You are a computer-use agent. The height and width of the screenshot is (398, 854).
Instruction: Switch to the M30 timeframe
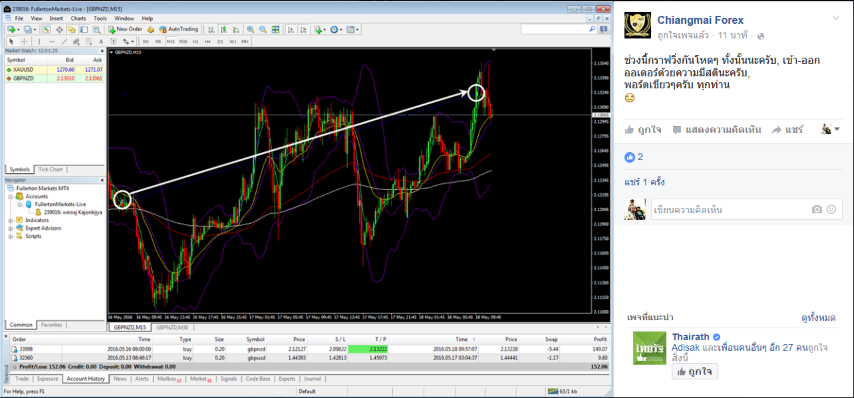183,41
